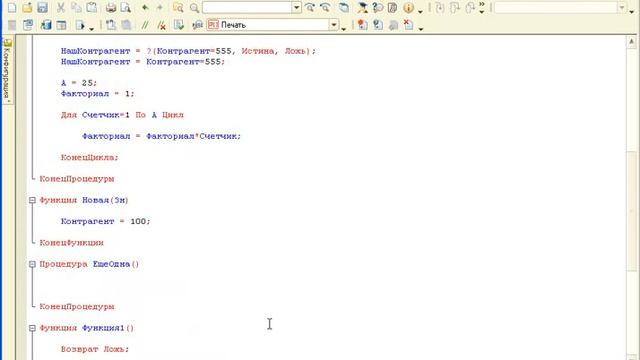Open the Конфигурация side panel tab
Image resolution: width=640 pixels, height=360 pixels.
[7, 70]
